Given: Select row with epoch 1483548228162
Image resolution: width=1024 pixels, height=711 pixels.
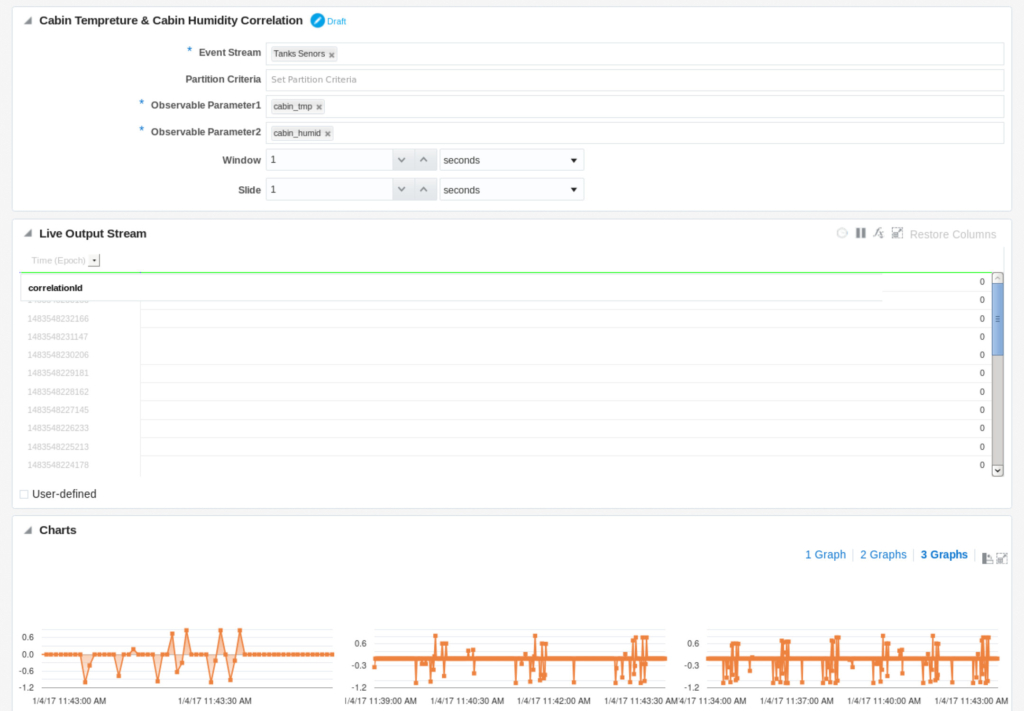Looking at the screenshot, I should click(x=506, y=392).
